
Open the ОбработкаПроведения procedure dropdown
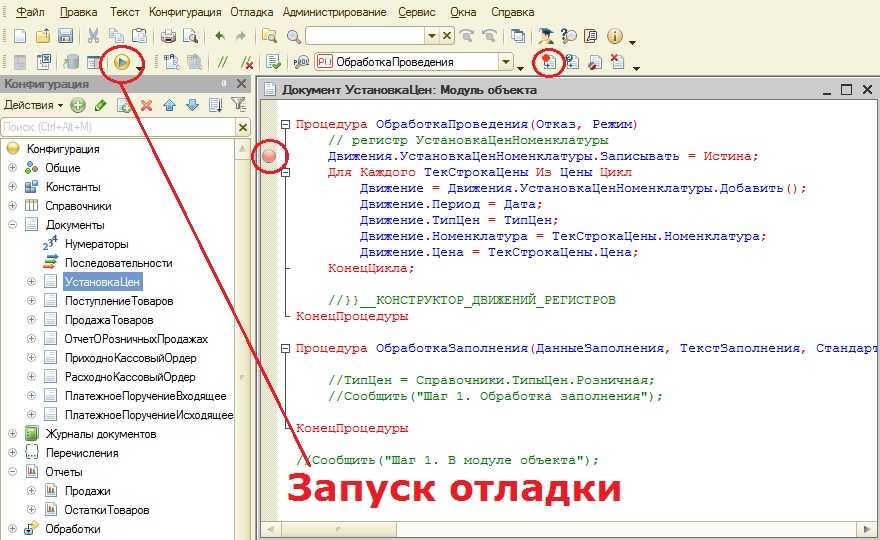click(506, 62)
